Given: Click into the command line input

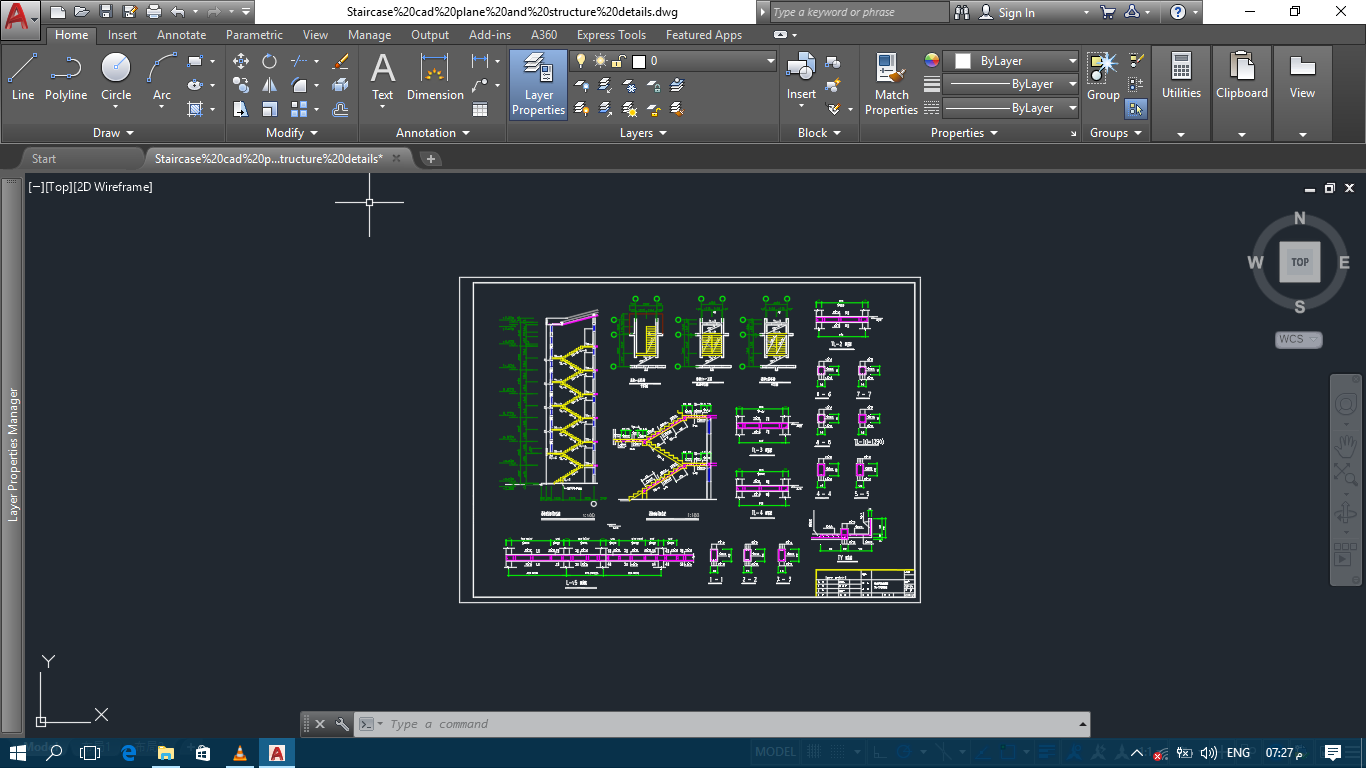Looking at the screenshot, I should pyautogui.click(x=730, y=724).
